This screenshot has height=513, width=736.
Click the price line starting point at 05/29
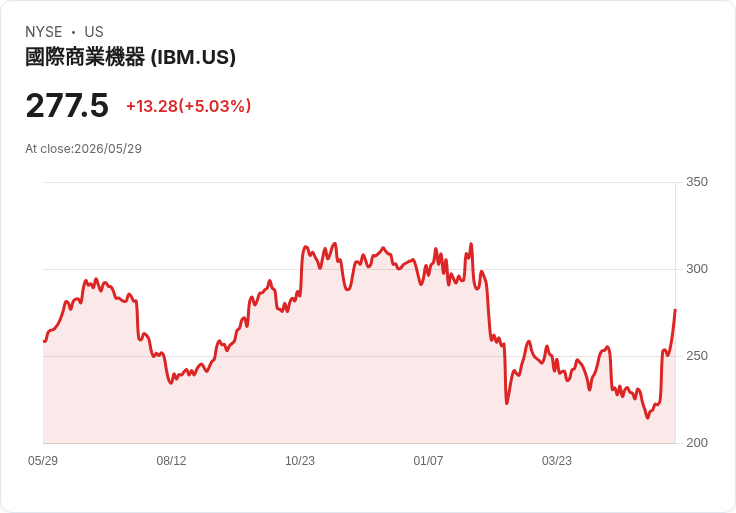point(44,341)
